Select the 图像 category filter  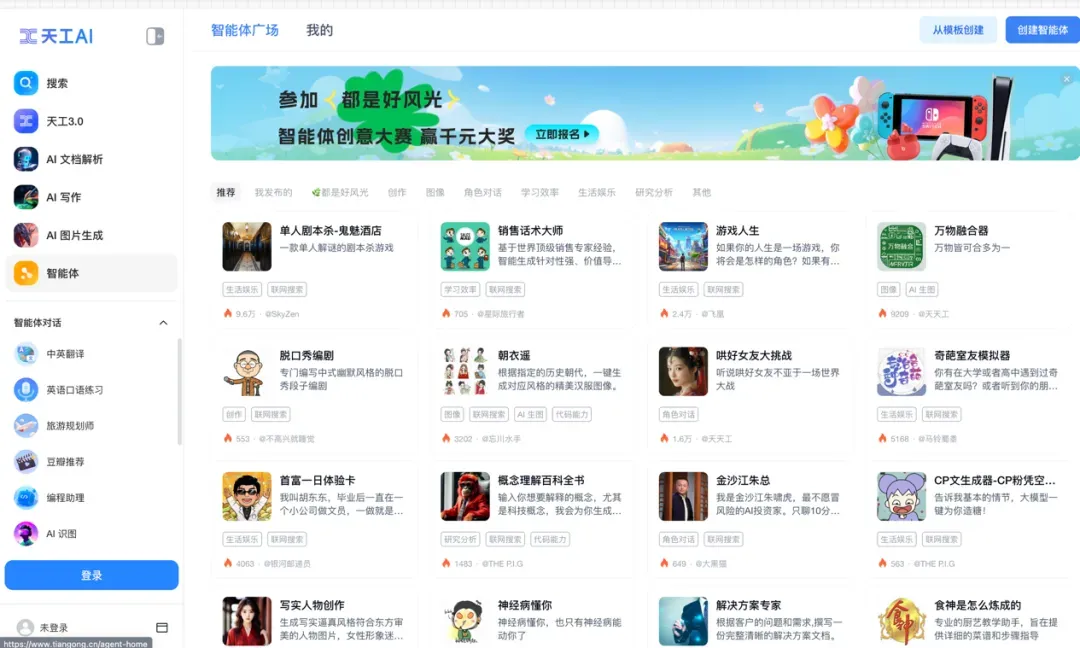435,192
